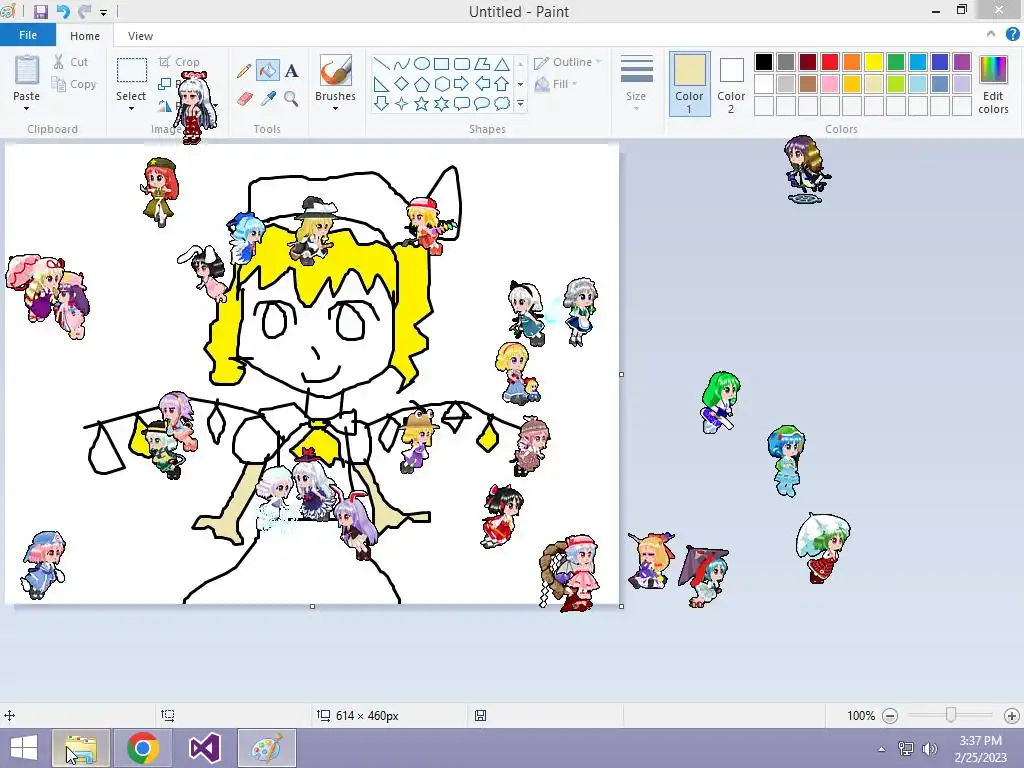Pick the black color swatch
This screenshot has width=1024, height=768.
point(763,62)
